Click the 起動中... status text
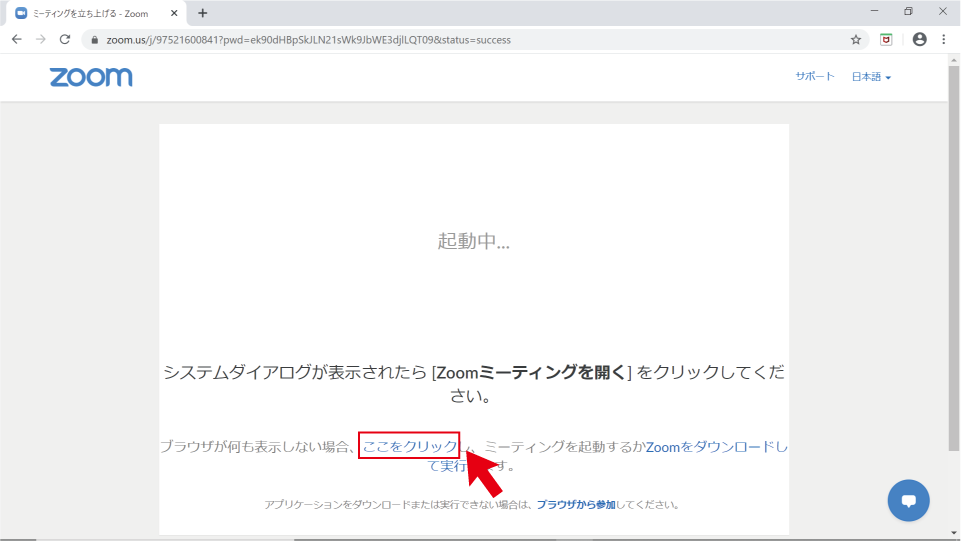 [x=473, y=241]
